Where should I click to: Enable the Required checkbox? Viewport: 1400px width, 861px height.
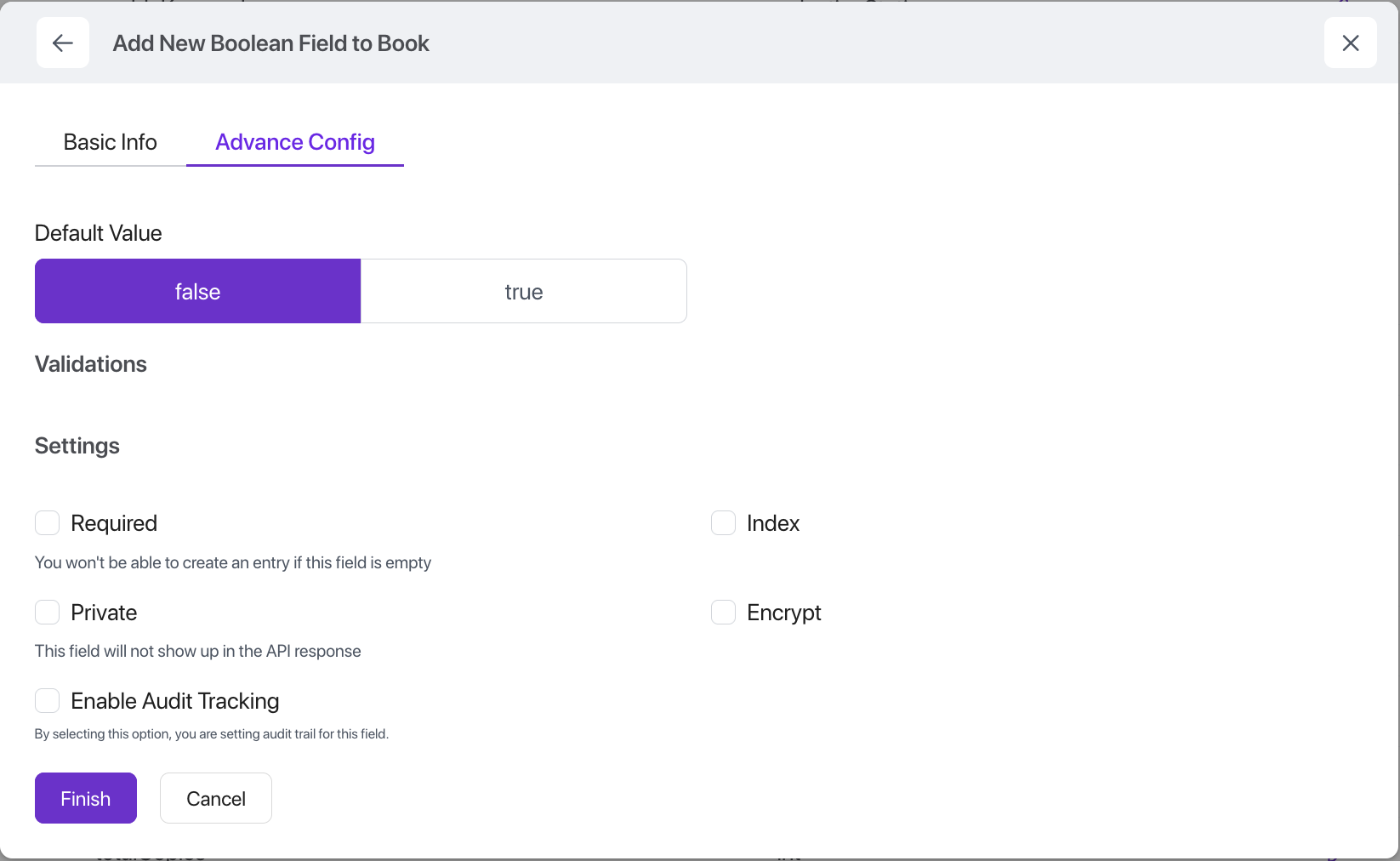coord(48,523)
